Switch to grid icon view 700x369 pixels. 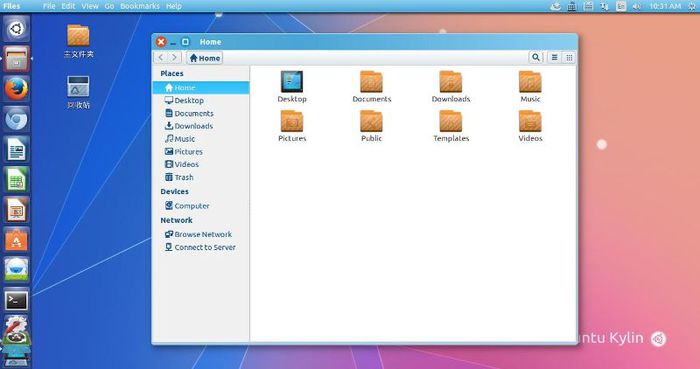click(x=569, y=58)
